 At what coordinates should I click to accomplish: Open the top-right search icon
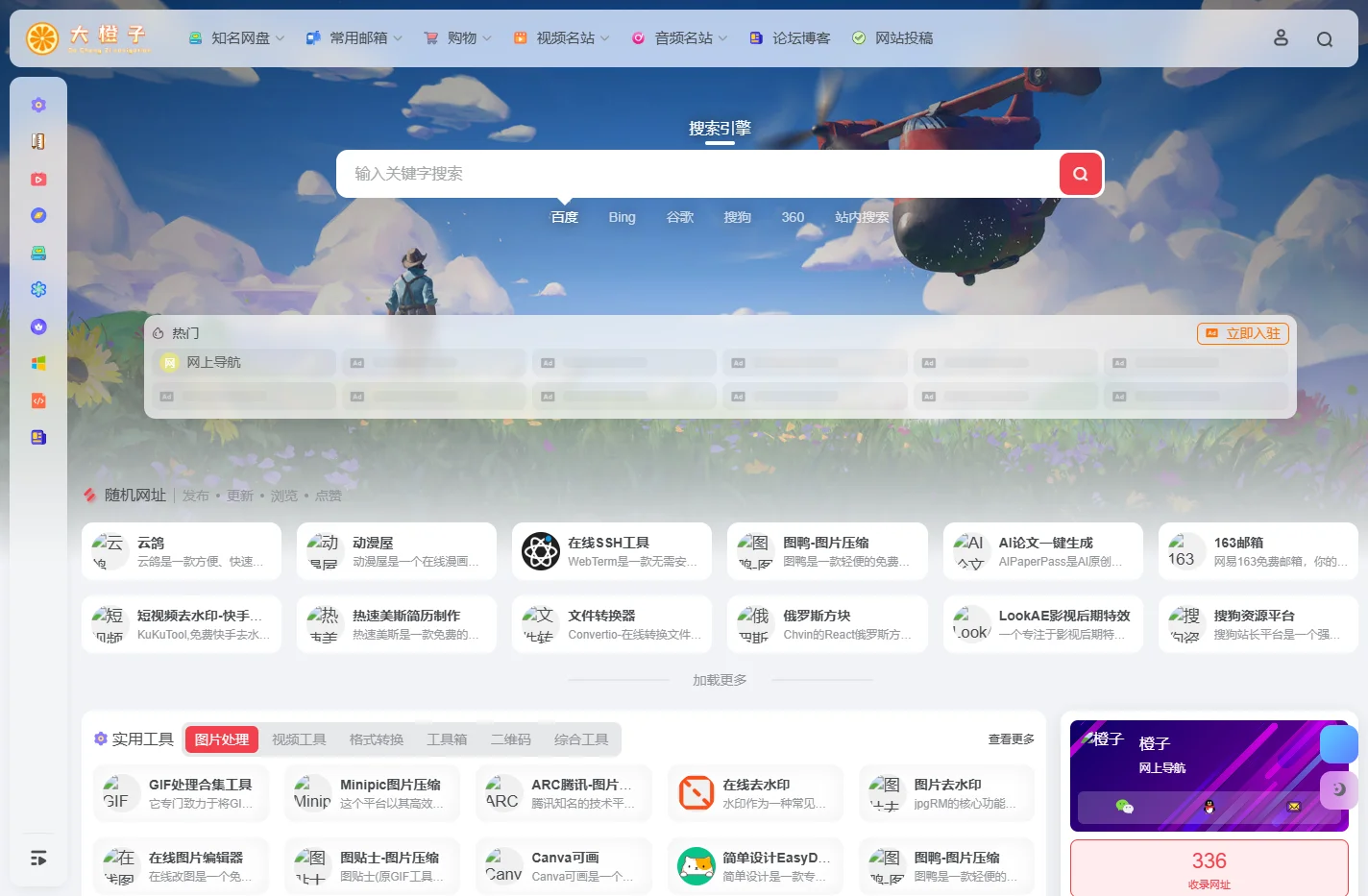(x=1325, y=39)
